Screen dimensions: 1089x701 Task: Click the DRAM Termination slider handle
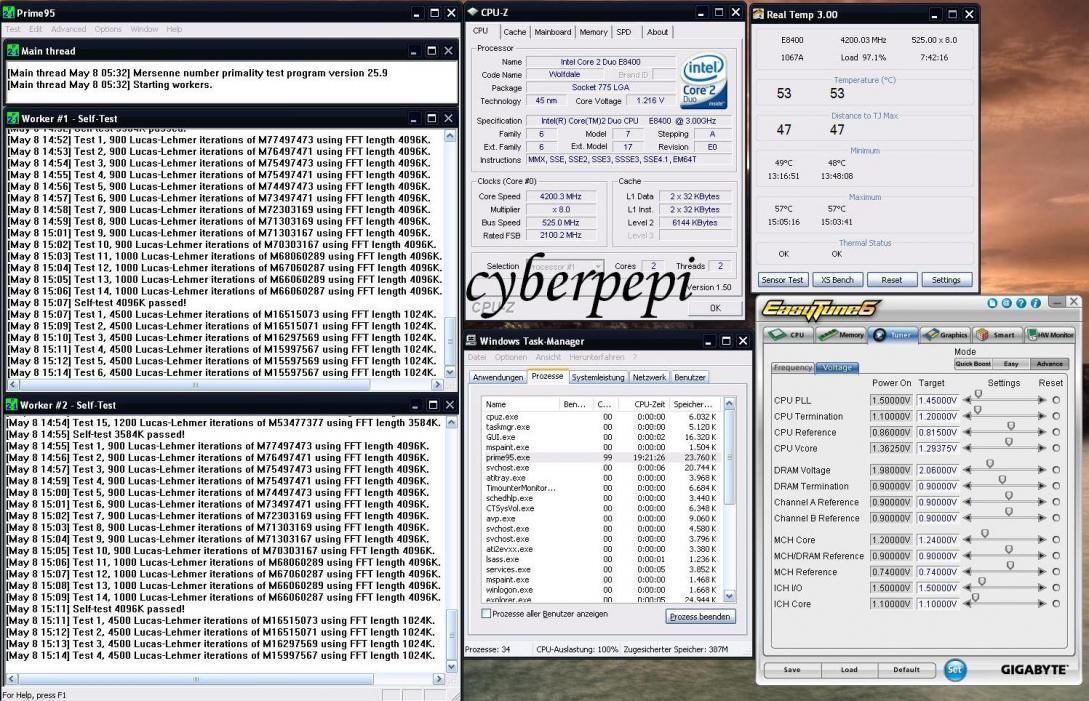click(x=1001, y=480)
